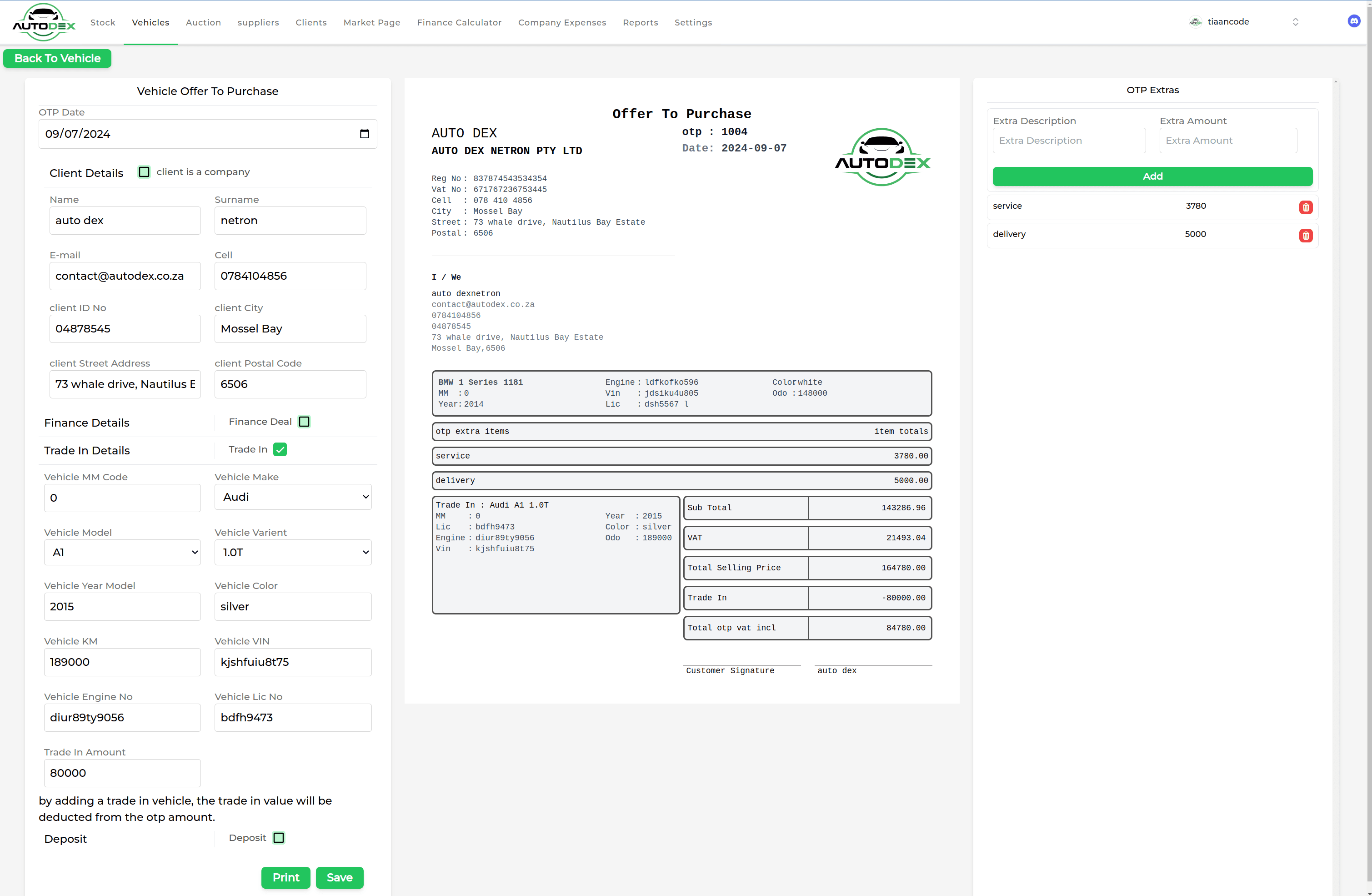This screenshot has width=1372, height=896.
Task: Click the Add extra button
Action: 1152,176
